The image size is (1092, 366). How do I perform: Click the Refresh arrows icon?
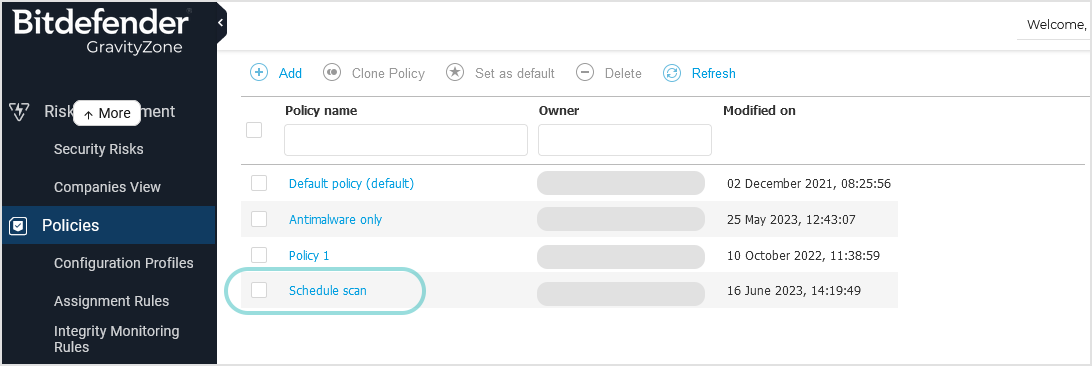(671, 72)
